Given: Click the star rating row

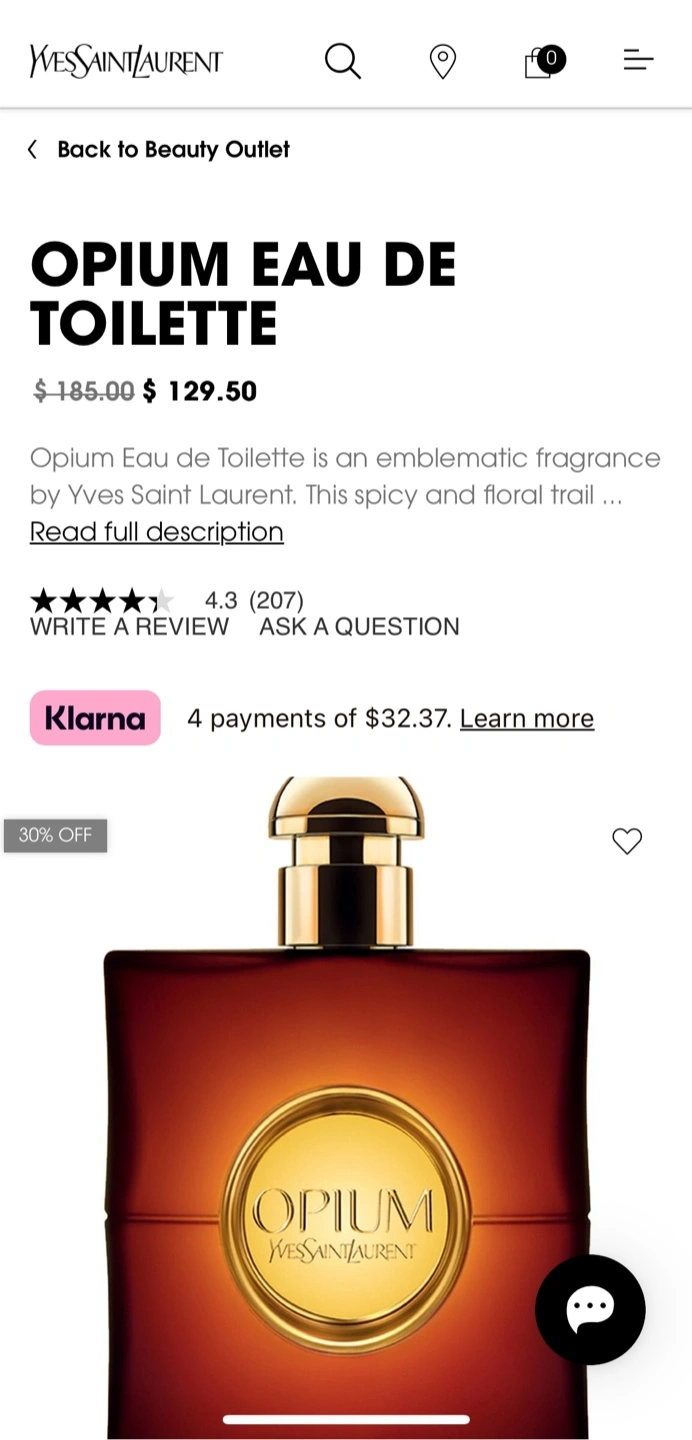Looking at the screenshot, I should (x=102, y=600).
